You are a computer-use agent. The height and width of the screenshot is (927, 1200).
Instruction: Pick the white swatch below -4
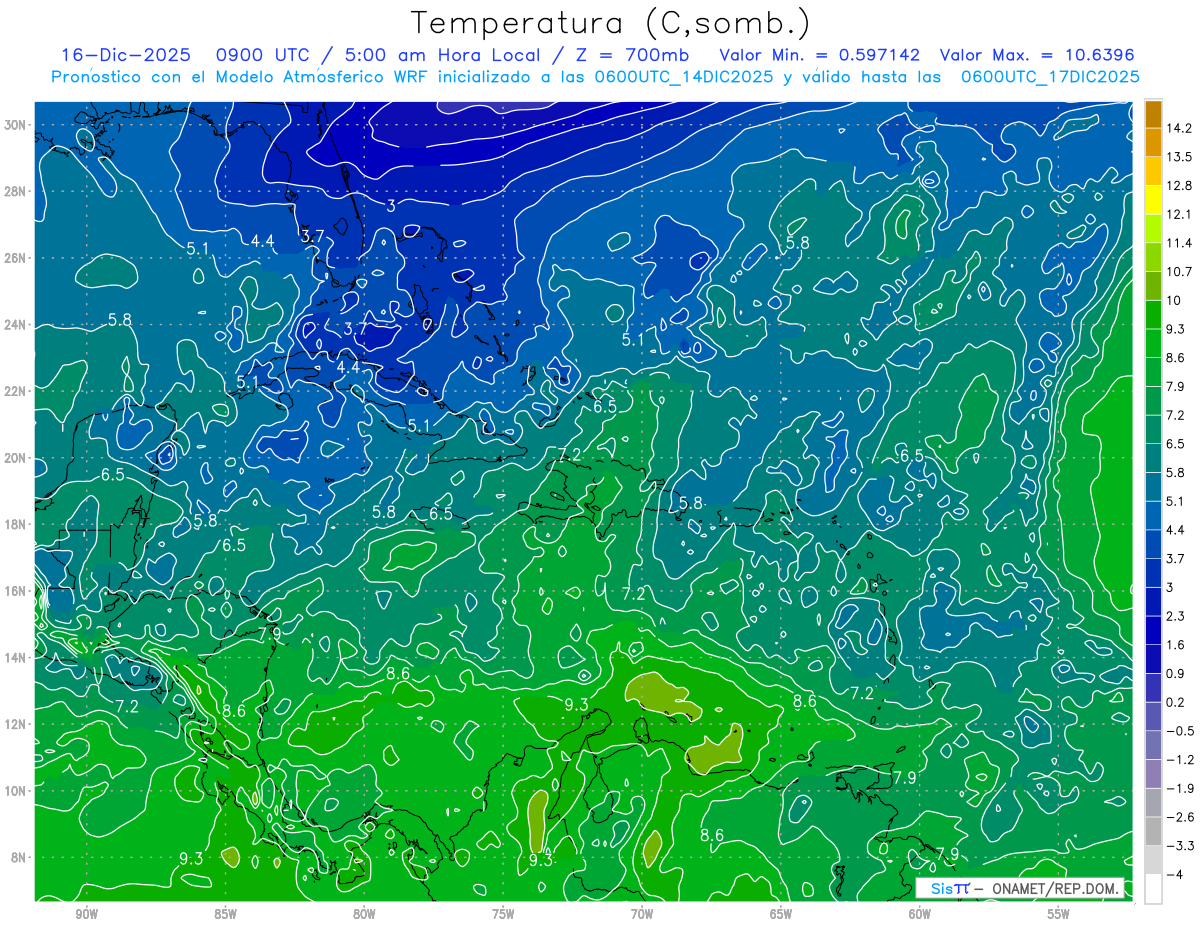[1153, 889]
